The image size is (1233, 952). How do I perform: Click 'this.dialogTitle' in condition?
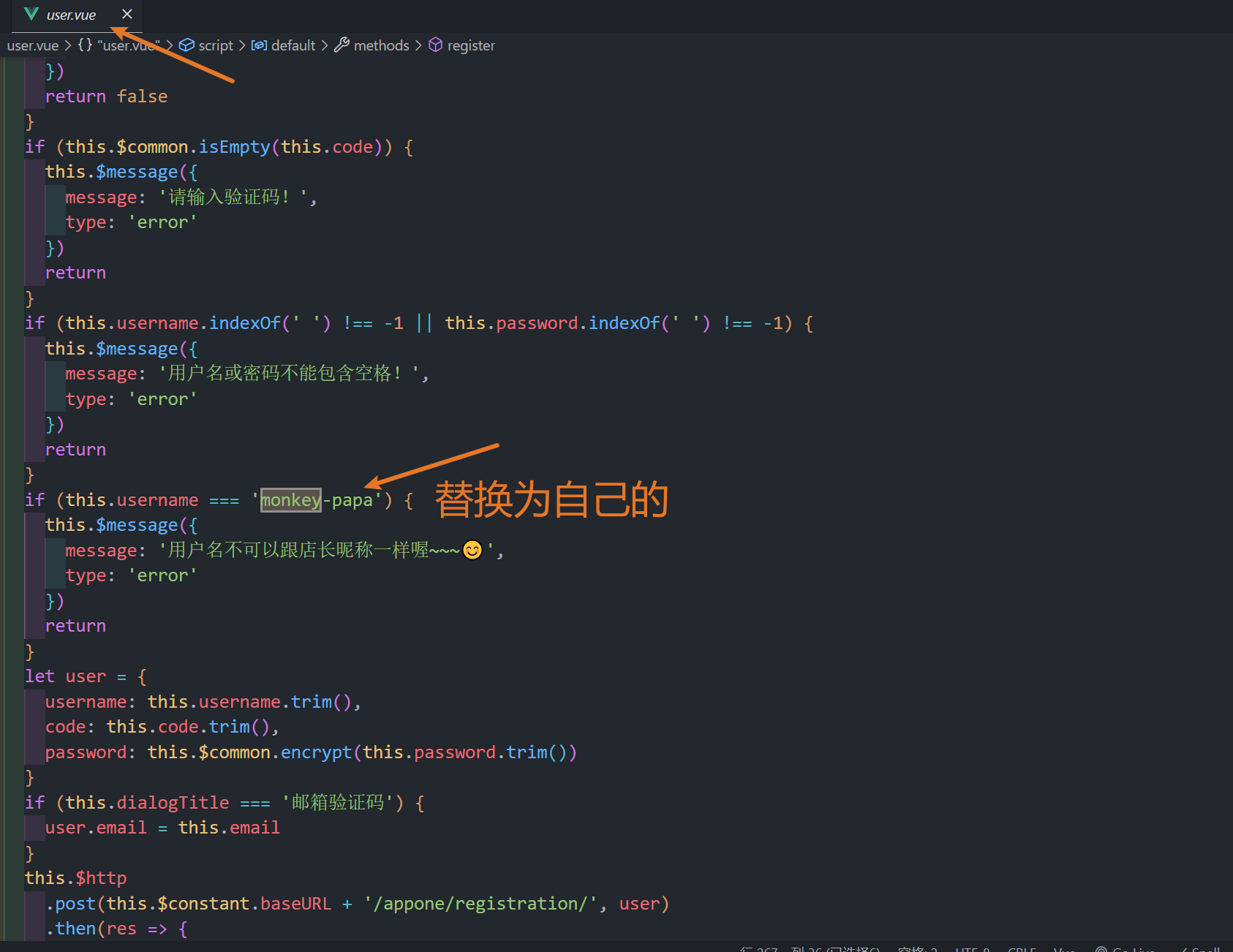pyautogui.click(x=148, y=803)
